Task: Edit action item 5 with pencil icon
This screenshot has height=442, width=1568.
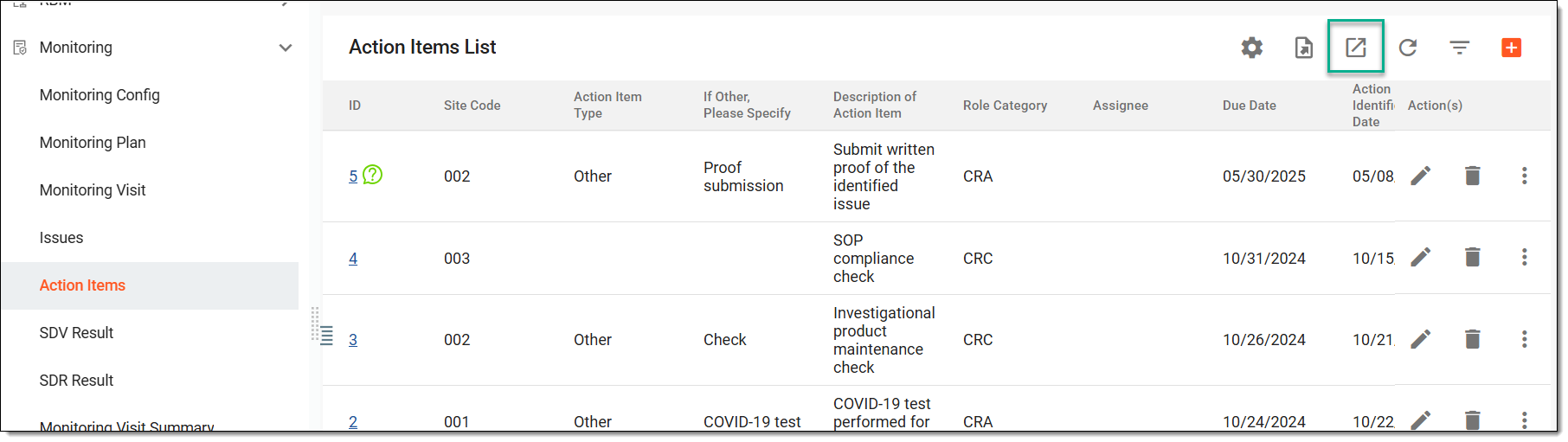Action: (1421, 176)
